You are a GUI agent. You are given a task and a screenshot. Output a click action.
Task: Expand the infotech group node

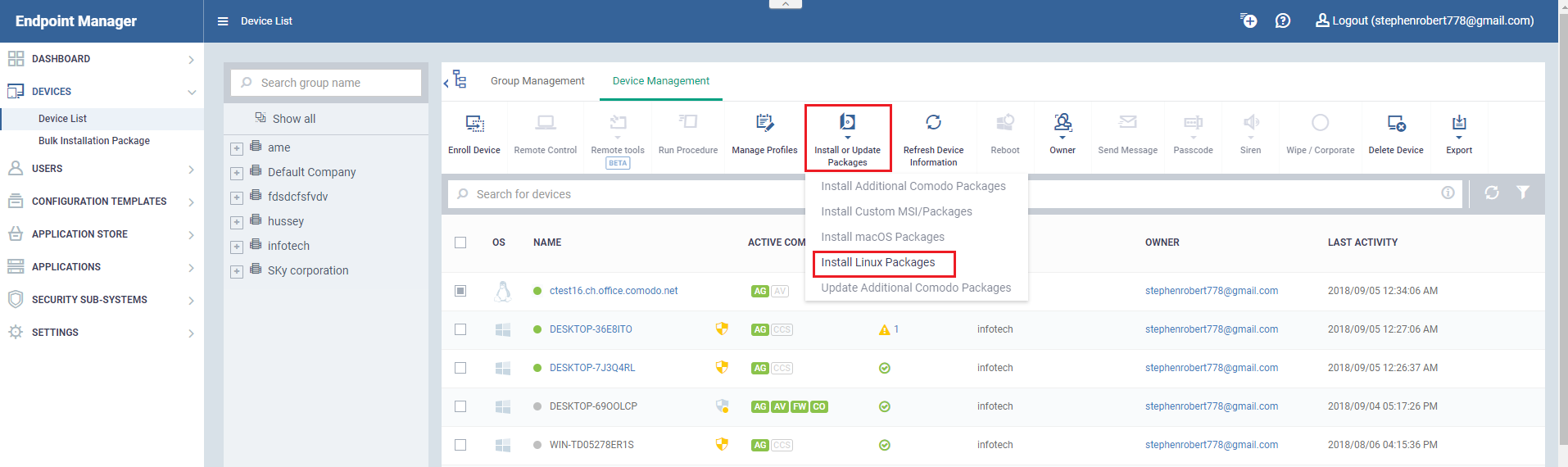click(x=237, y=247)
